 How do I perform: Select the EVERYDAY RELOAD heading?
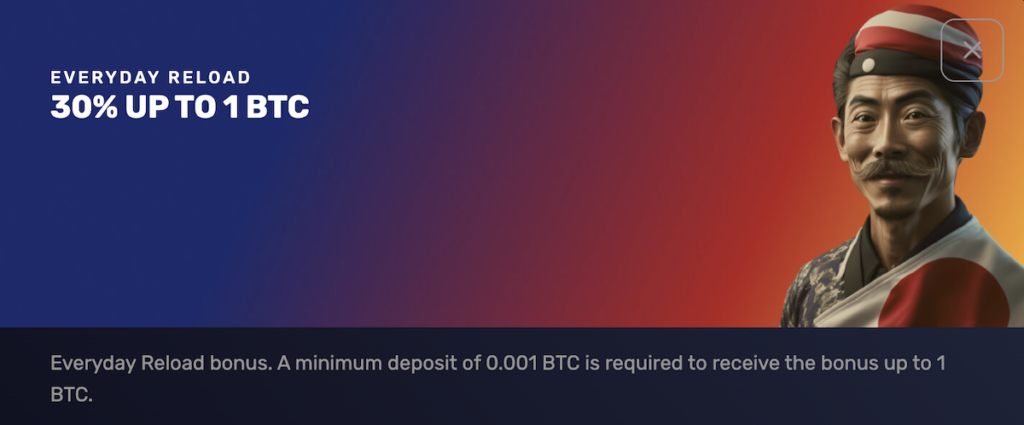[x=150, y=78]
